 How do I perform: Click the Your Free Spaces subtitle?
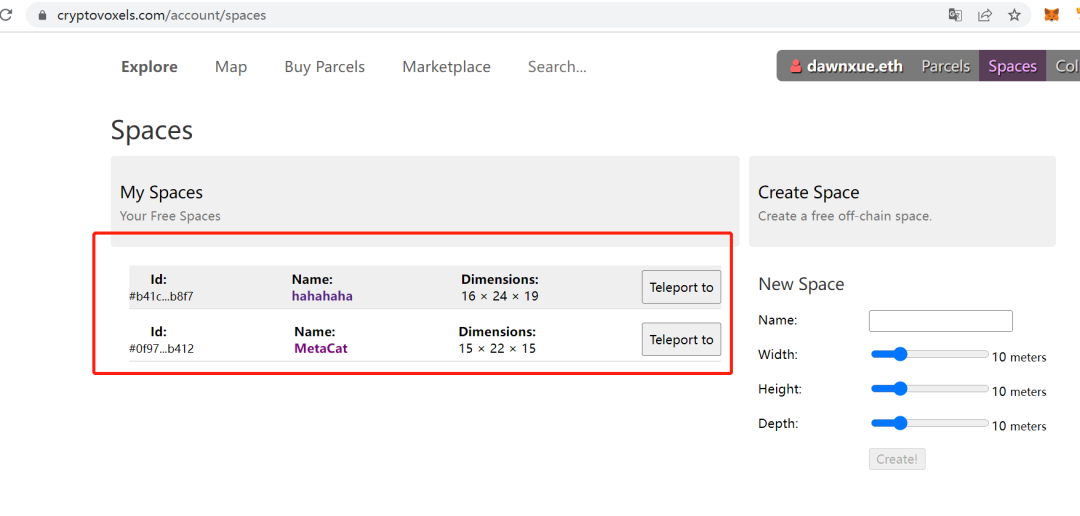click(170, 216)
